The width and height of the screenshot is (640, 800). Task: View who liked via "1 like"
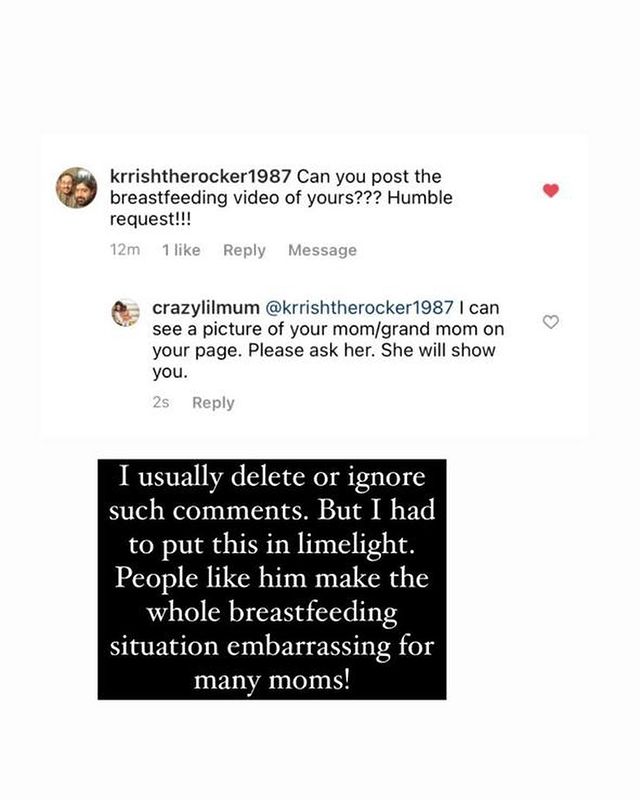click(x=181, y=250)
